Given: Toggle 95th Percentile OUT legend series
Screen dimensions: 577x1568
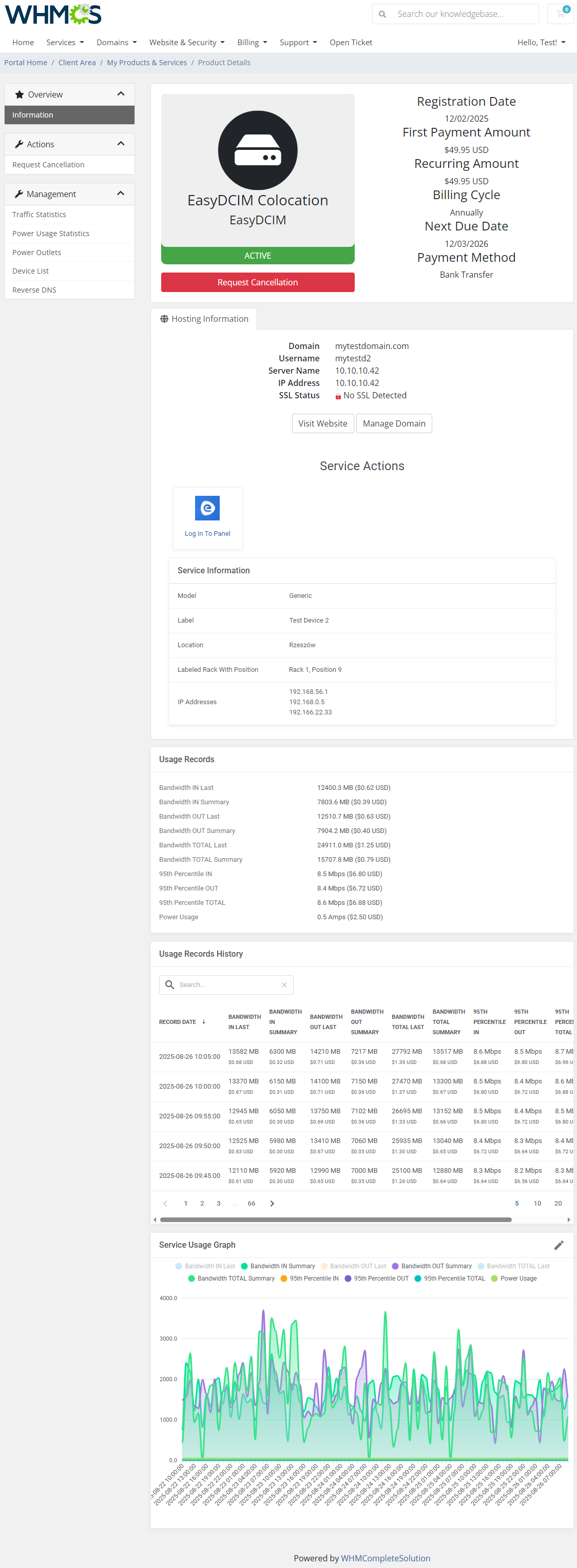Looking at the screenshot, I should pos(377,1278).
